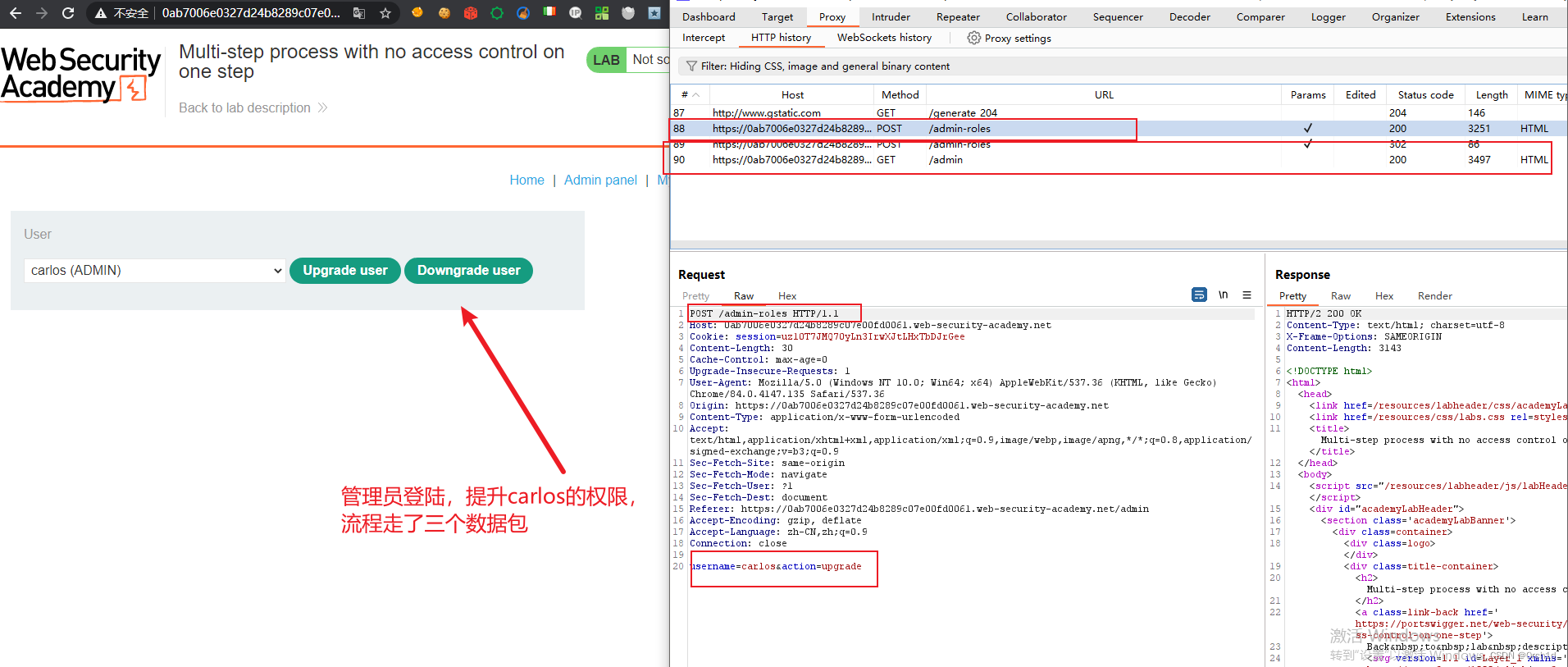Sort by the Length column header

[x=1492, y=95]
